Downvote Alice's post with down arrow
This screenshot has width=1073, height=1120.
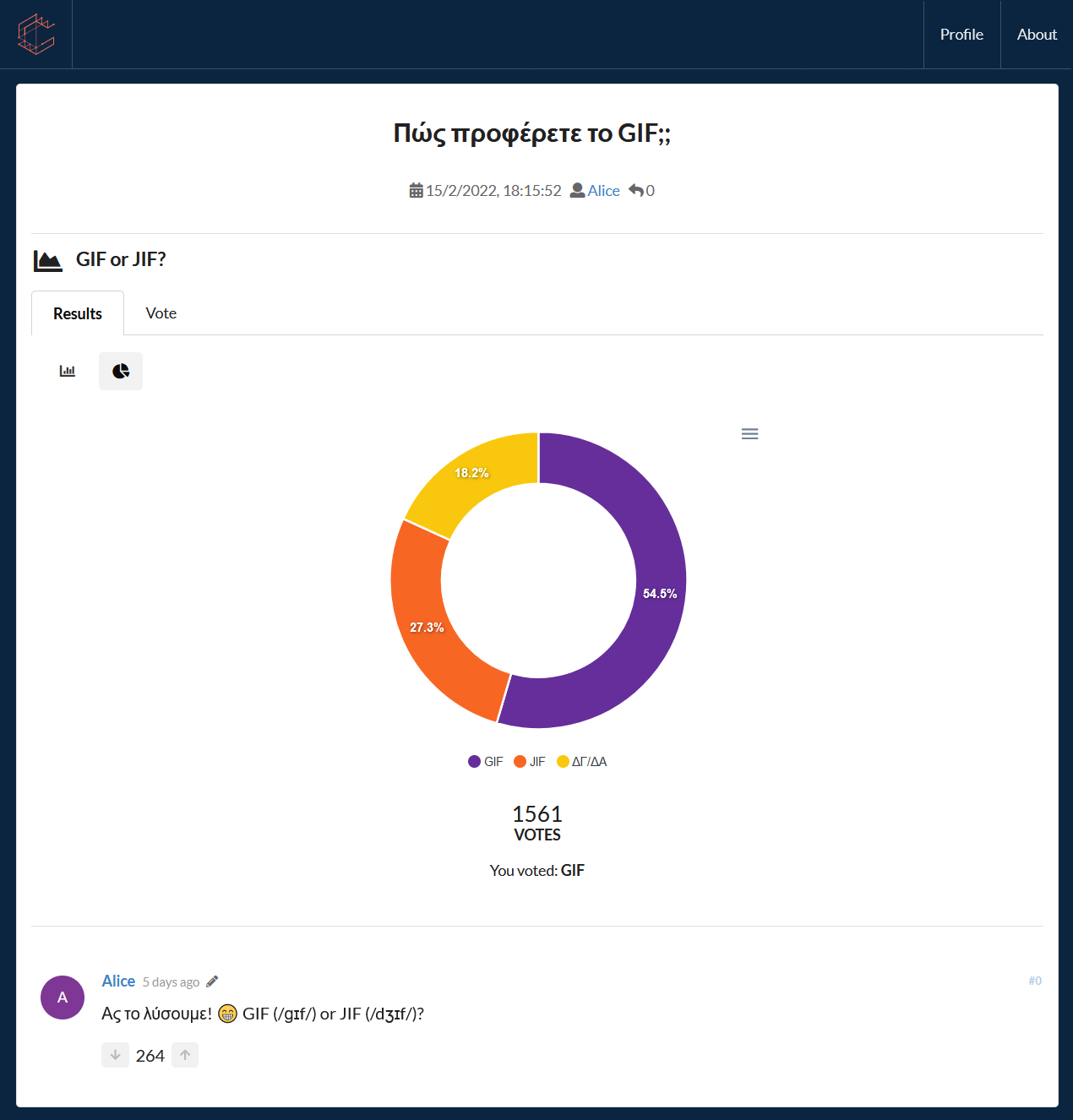point(115,1055)
